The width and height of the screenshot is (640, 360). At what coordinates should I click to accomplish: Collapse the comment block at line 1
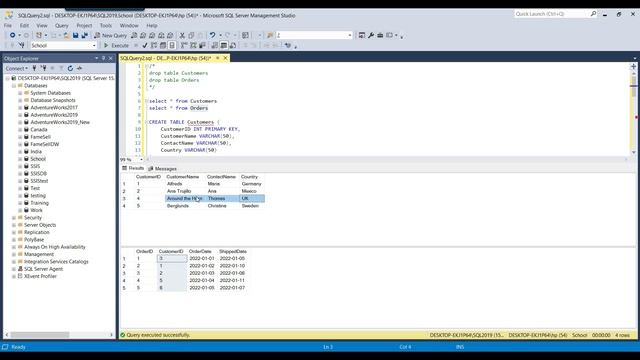(x=147, y=66)
